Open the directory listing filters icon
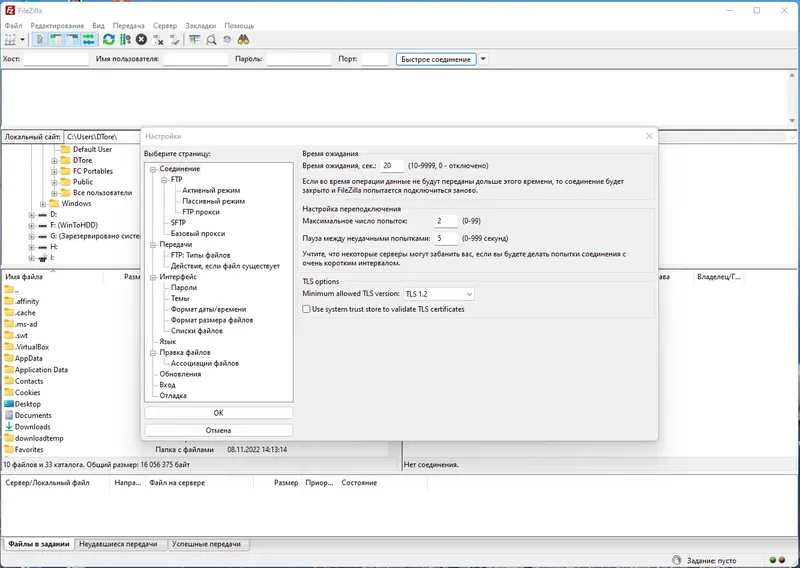Image resolution: width=800 pixels, height=568 pixels. tap(194, 39)
